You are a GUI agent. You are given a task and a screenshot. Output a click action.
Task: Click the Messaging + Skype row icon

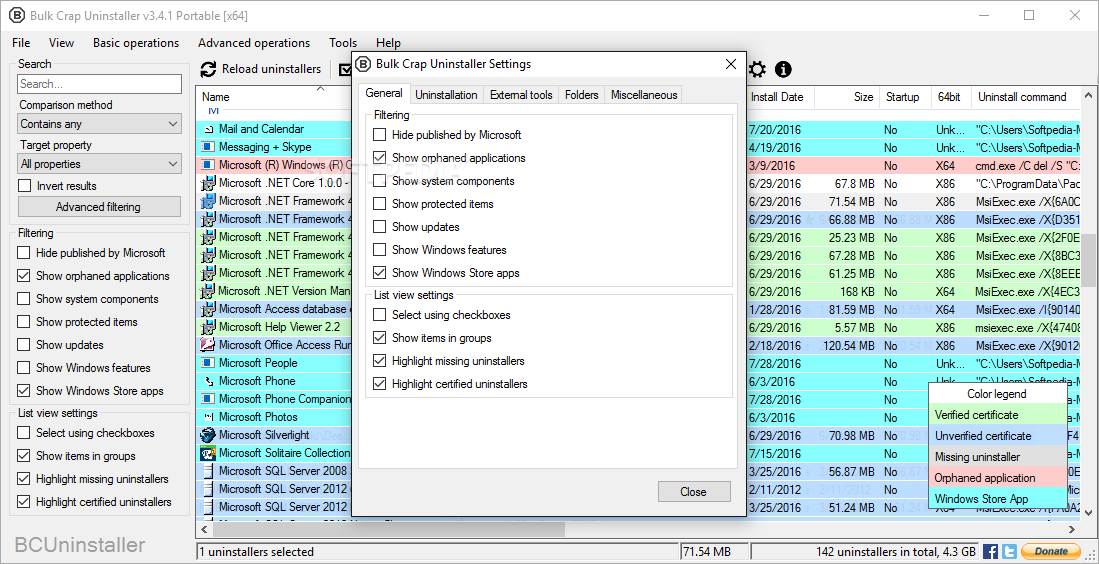click(207, 147)
